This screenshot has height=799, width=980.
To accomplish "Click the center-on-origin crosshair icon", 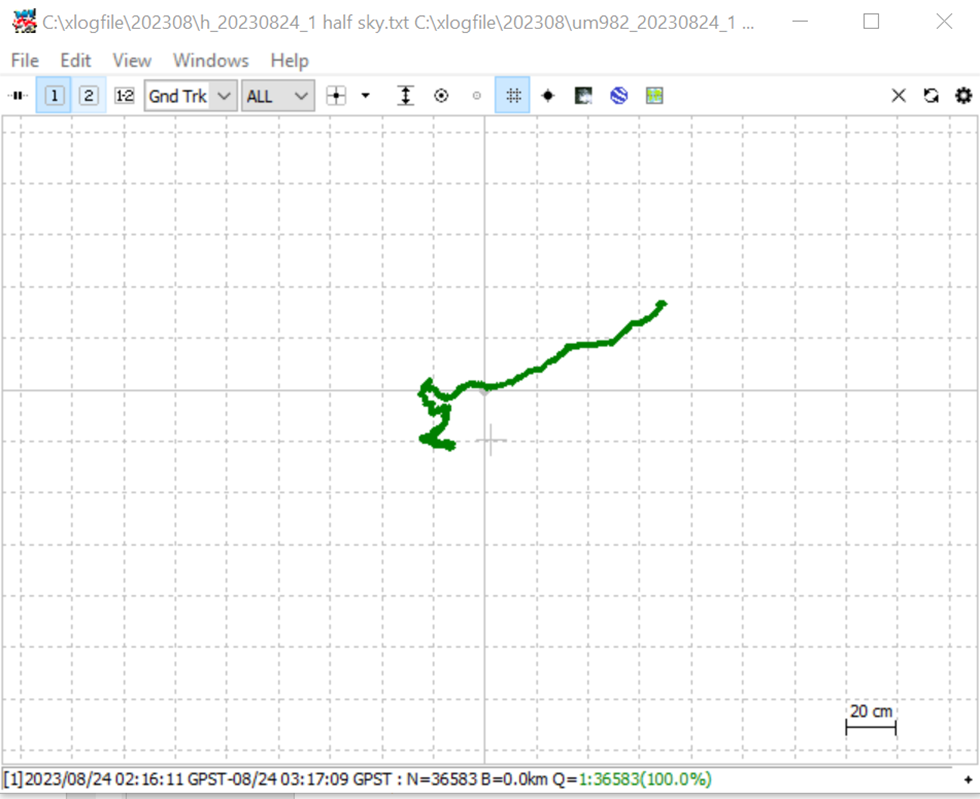I will tap(336, 96).
